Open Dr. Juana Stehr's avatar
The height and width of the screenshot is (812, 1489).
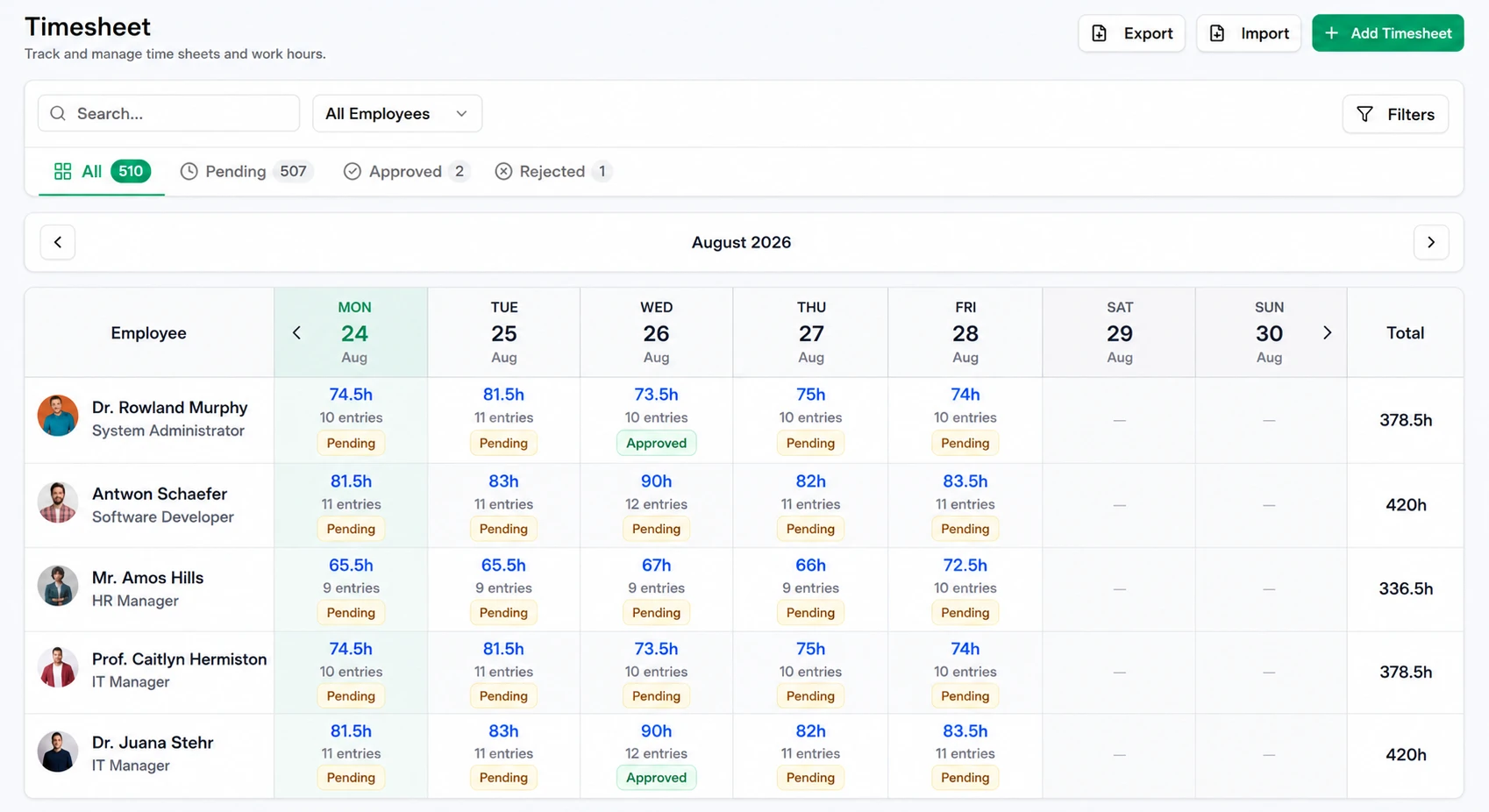58,751
